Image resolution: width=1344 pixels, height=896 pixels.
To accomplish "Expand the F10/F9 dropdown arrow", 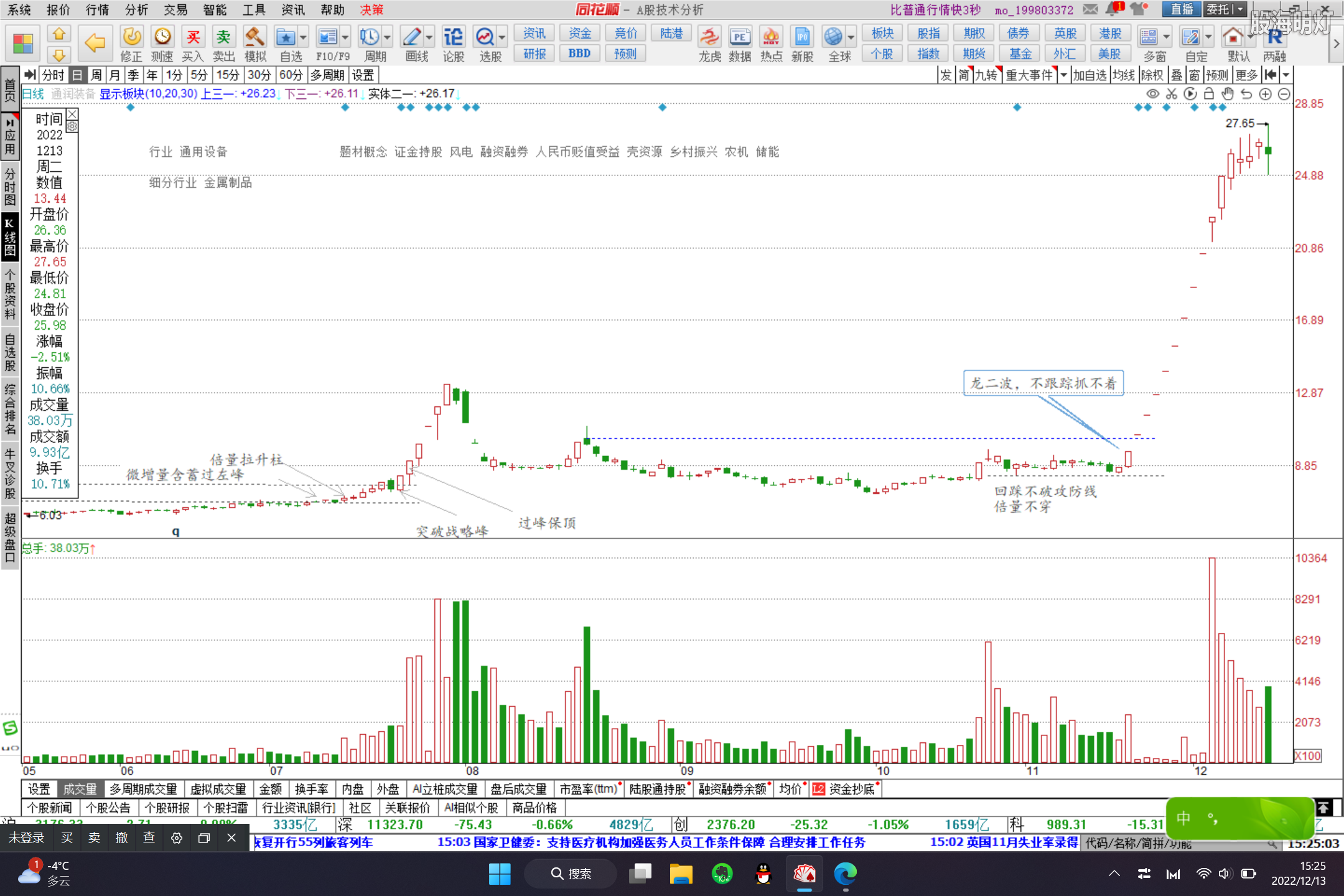I will pyautogui.click(x=345, y=37).
